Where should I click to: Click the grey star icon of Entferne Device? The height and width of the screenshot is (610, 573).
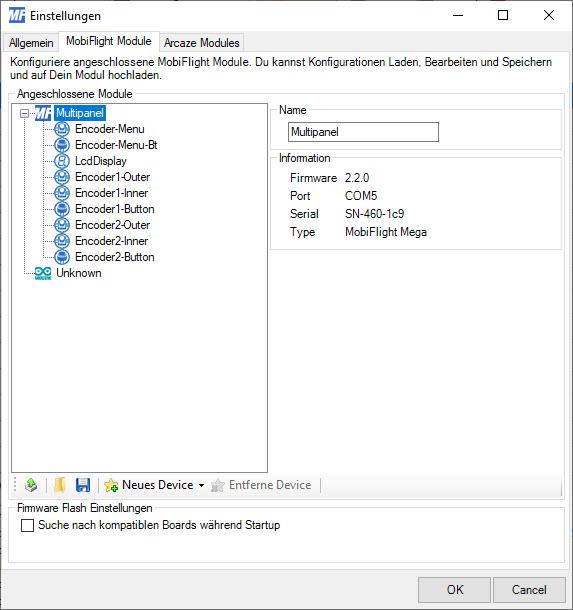218,485
